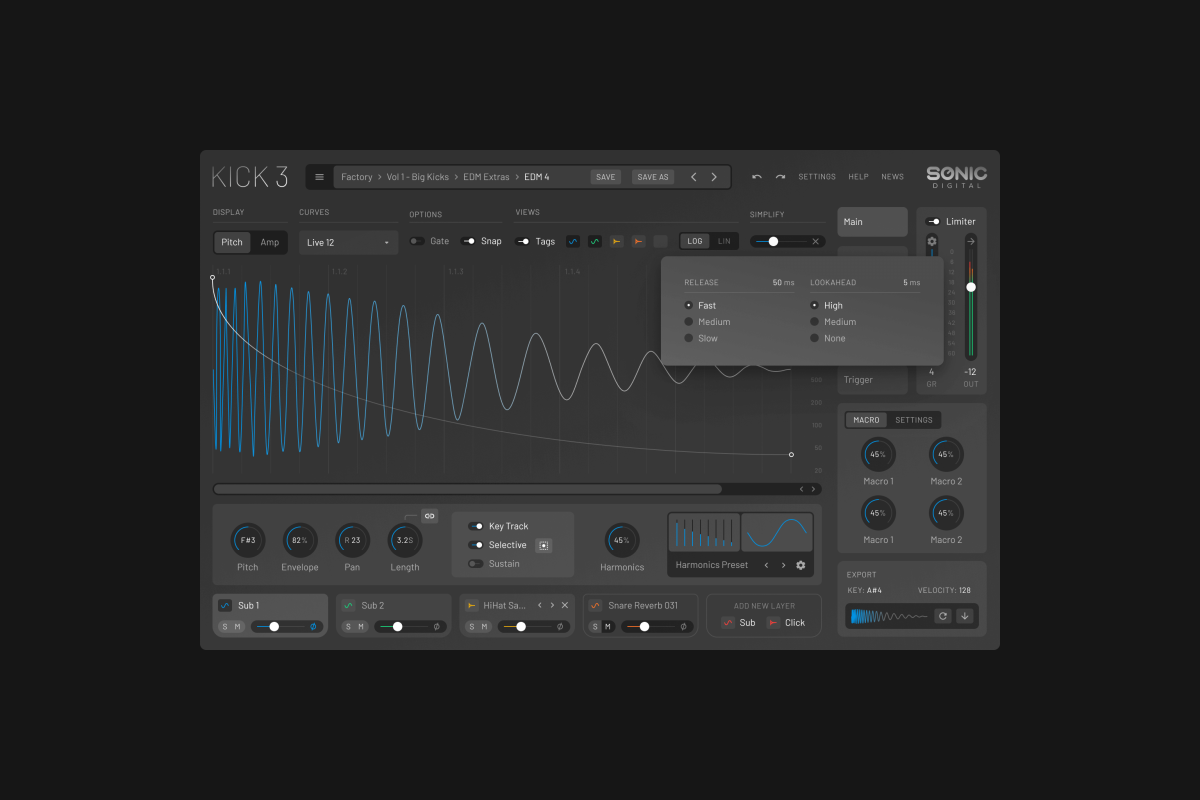Click the Save As button
This screenshot has width=1200, height=800.
click(652, 177)
